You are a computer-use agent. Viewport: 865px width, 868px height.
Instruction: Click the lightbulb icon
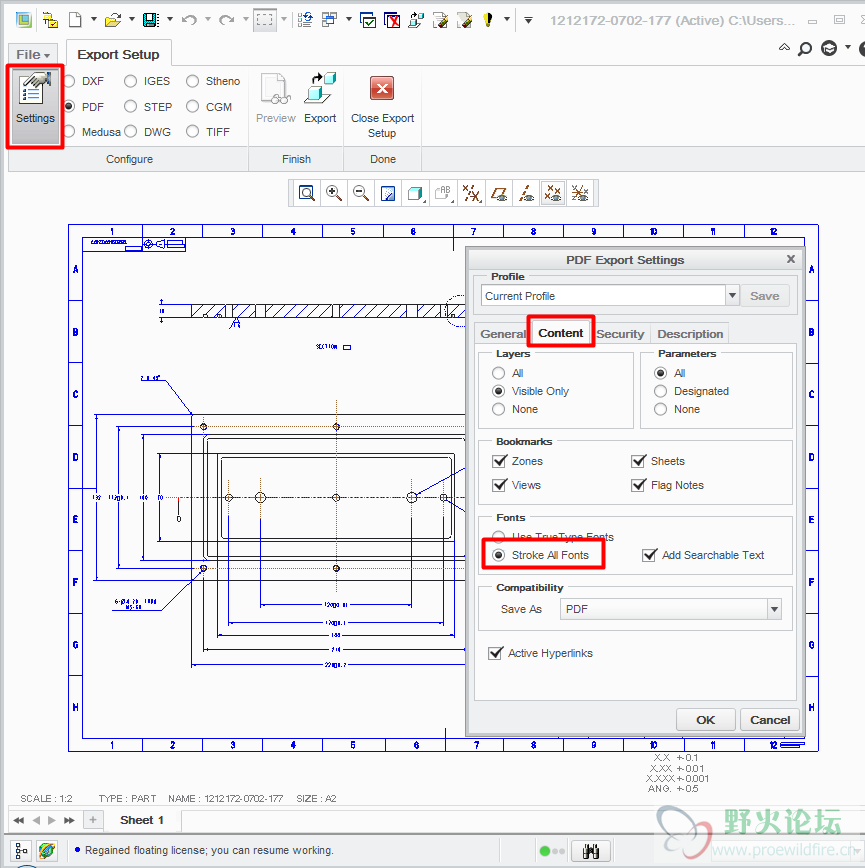coord(488,20)
